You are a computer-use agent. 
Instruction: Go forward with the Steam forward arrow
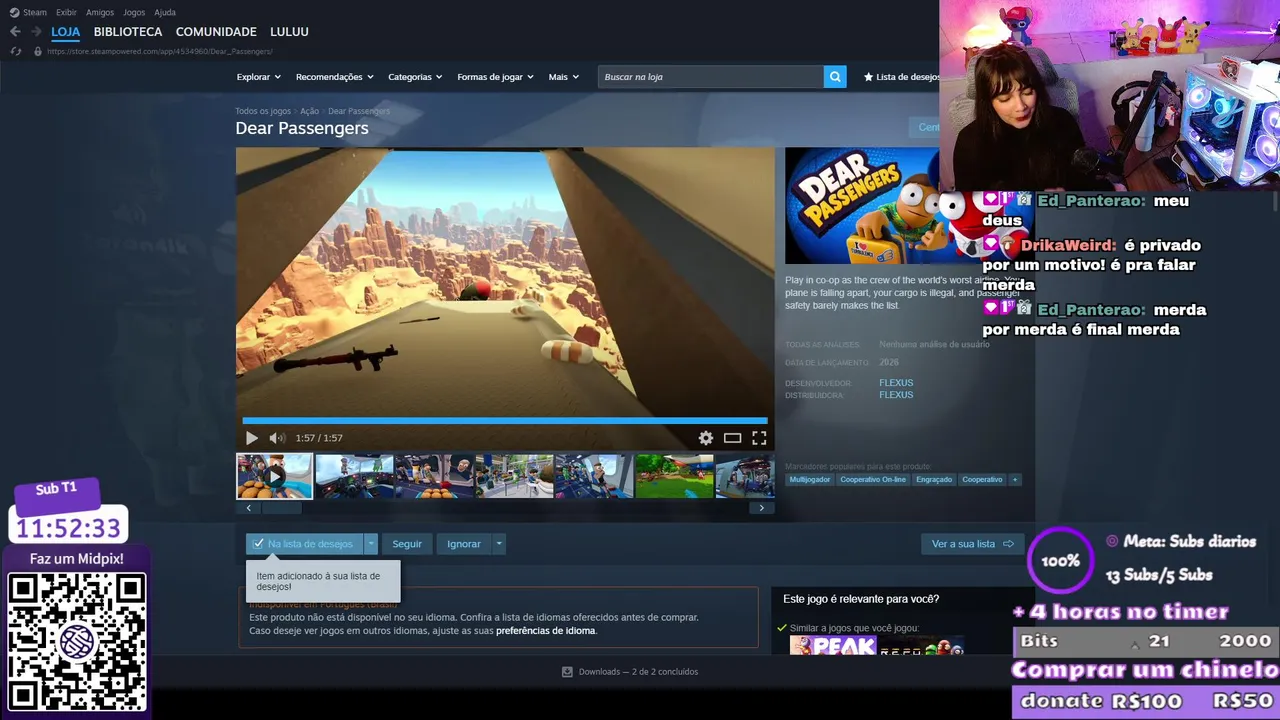pos(36,32)
